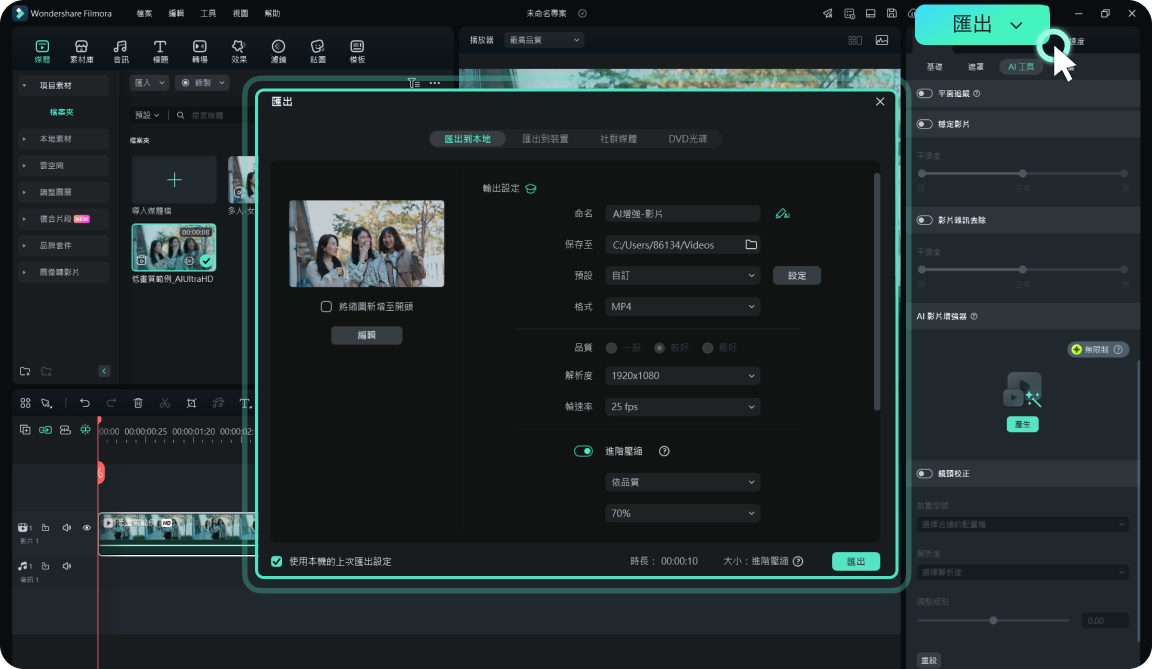Click the add track icon in timeline
This screenshot has height=669, width=1152.
(25, 430)
